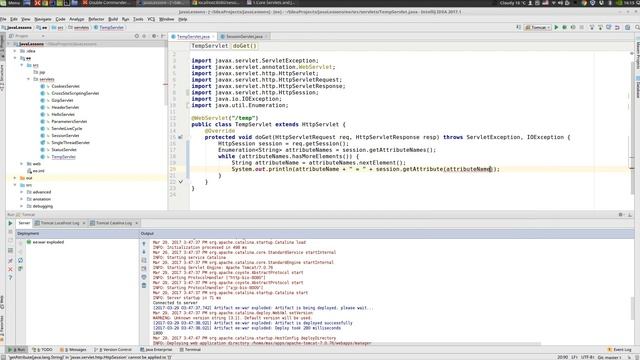
Task: Click the VCS update project icon
Action: (591, 27)
